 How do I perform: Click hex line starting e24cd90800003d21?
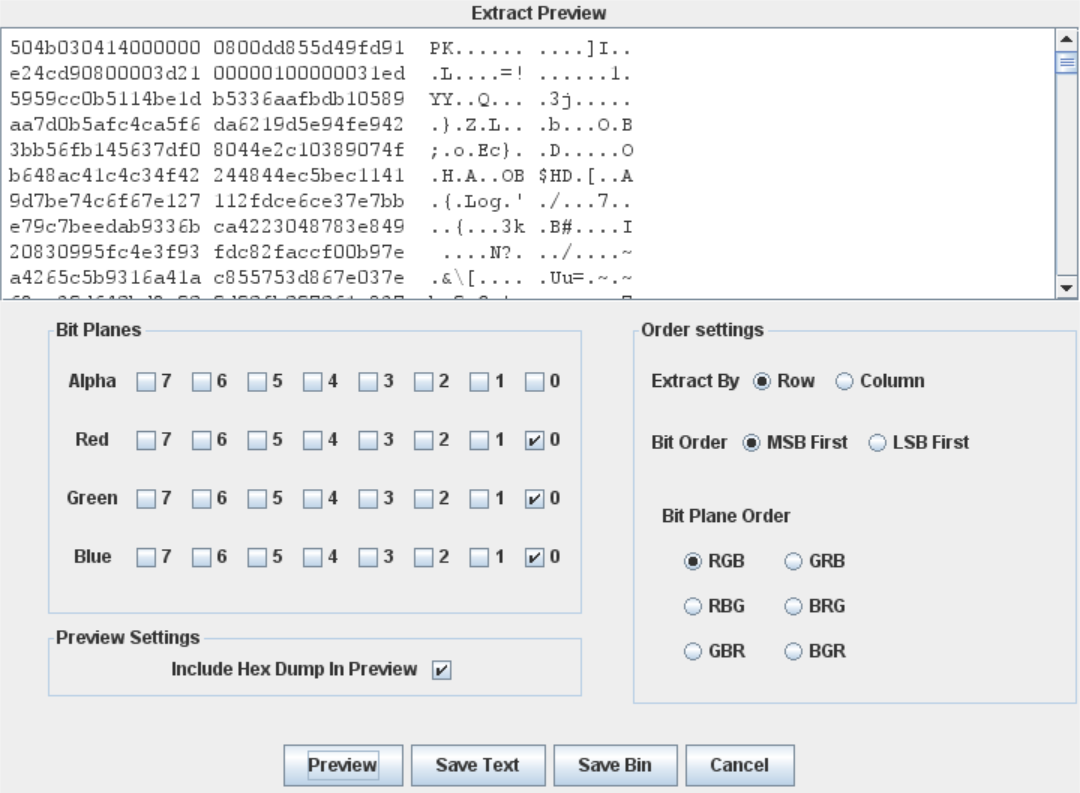tap(320, 74)
